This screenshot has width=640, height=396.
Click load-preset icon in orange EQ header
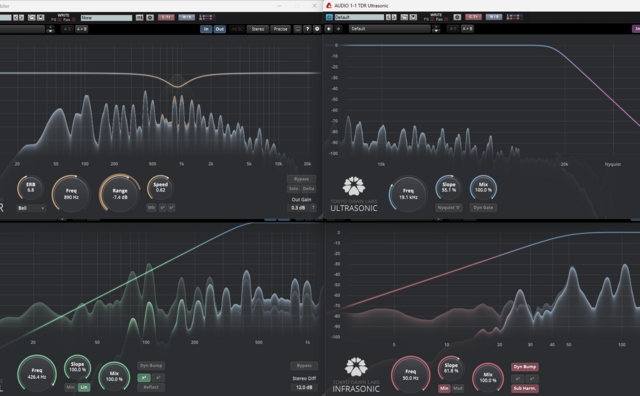click(x=31, y=18)
